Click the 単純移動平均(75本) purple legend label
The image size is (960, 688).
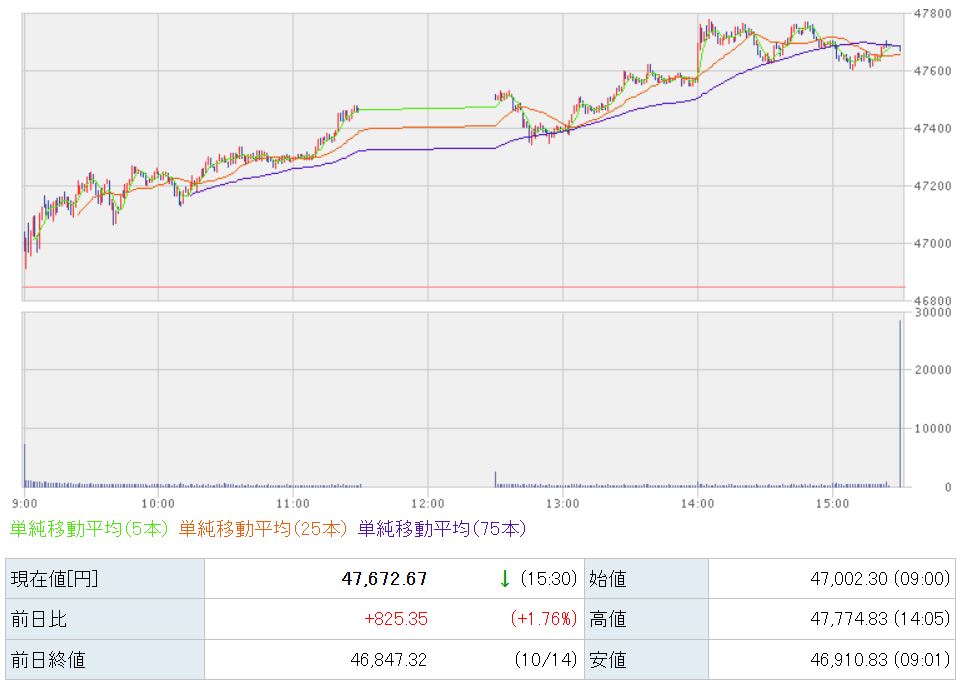[441, 529]
